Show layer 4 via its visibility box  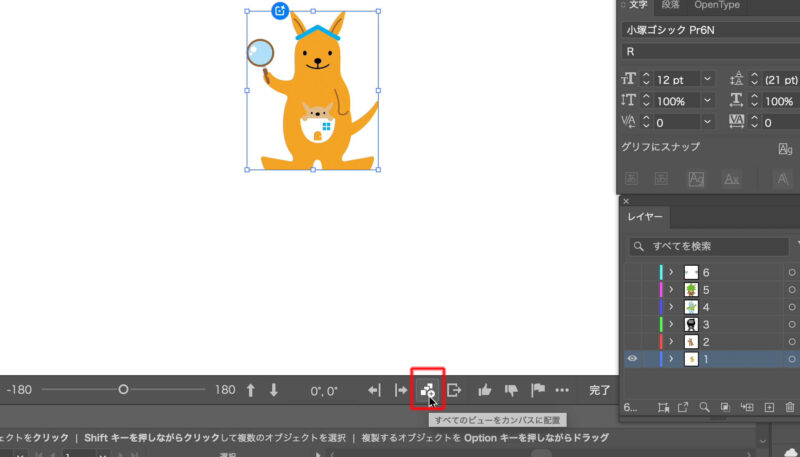632,307
